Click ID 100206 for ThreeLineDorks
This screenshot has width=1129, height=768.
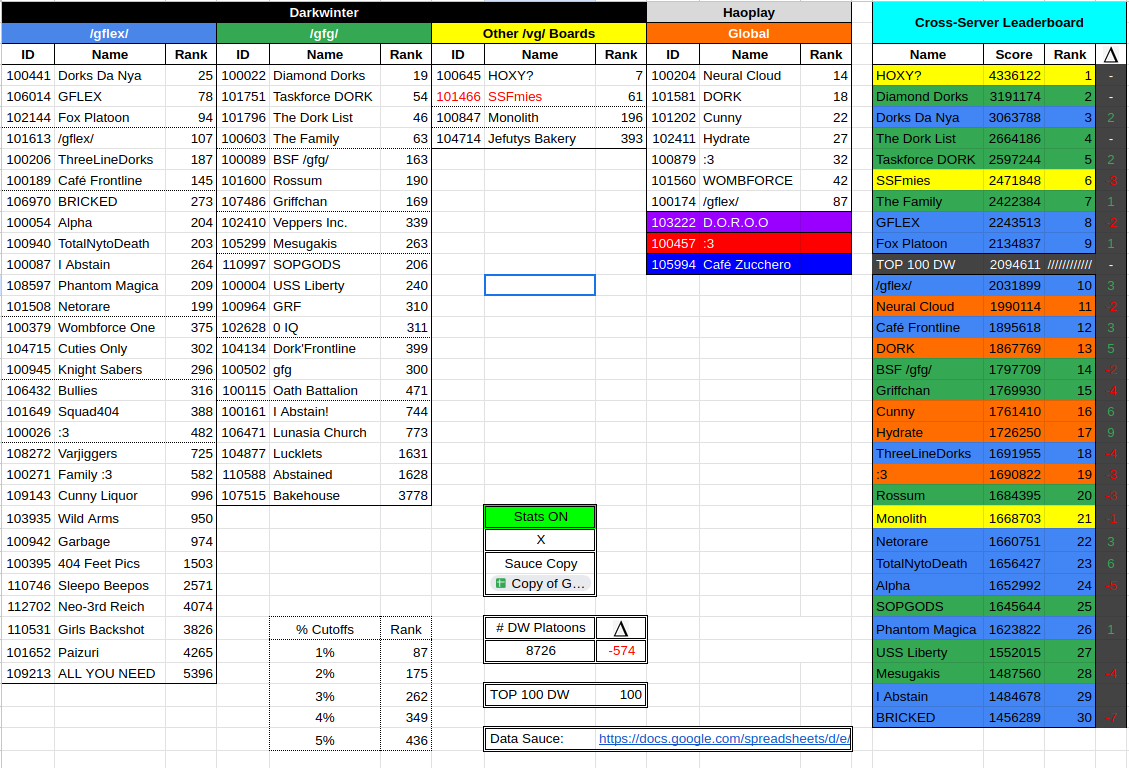pyautogui.click(x=28, y=159)
